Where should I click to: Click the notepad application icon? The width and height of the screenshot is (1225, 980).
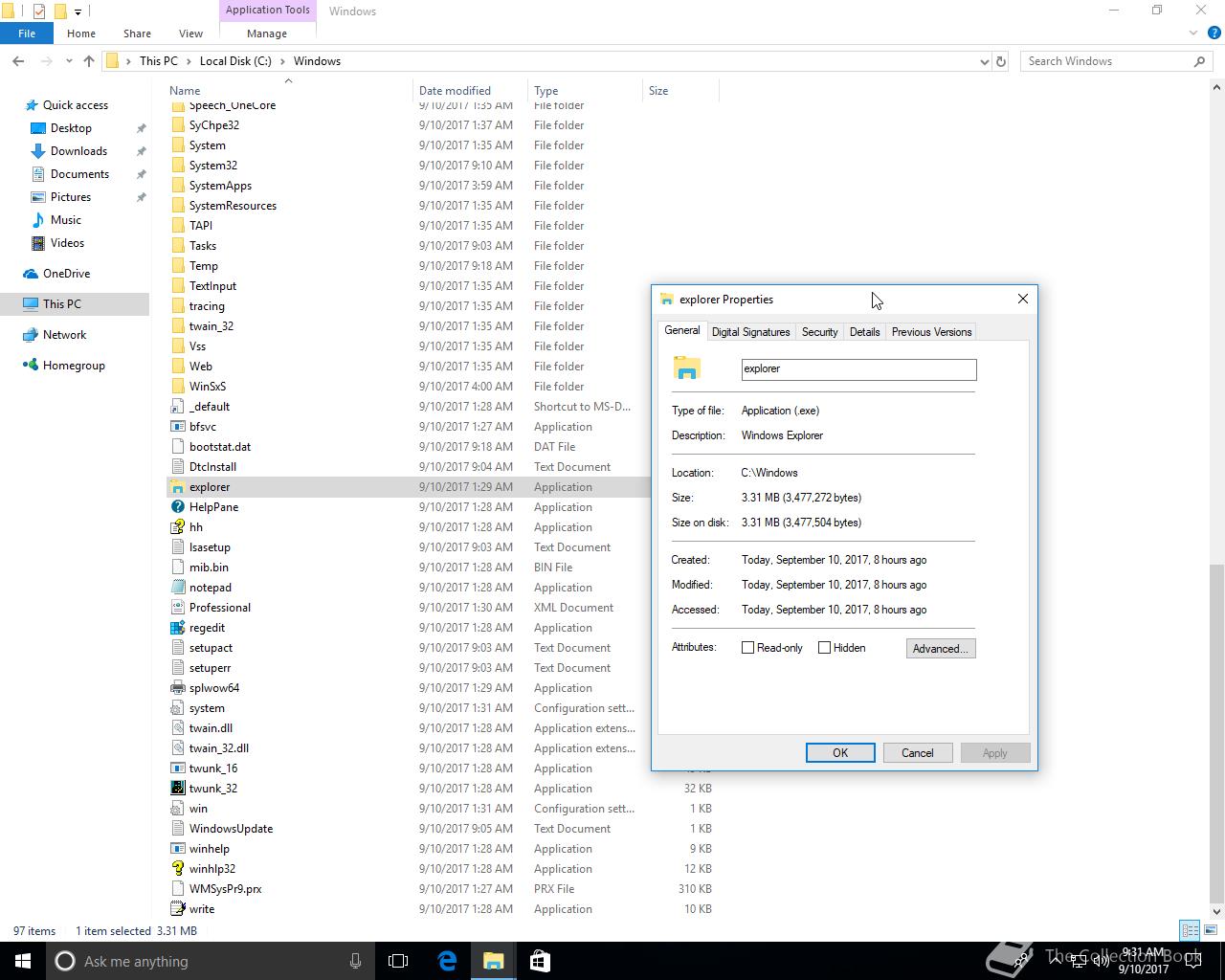pyautogui.click(x=177, y=588)
